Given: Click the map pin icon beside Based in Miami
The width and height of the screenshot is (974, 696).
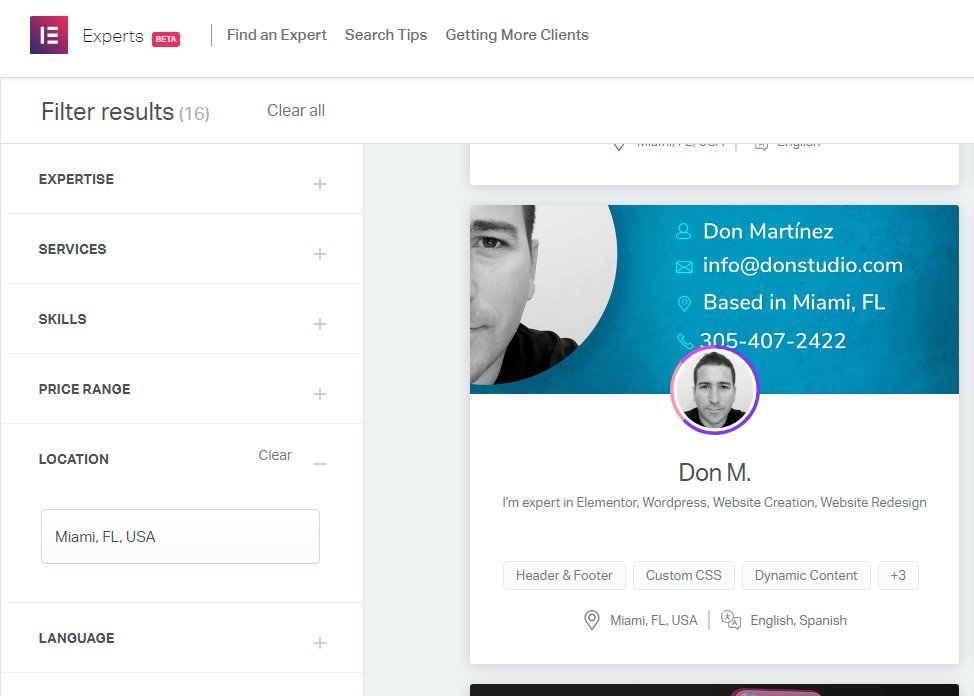Looking at the screenshot, I should (684, 303).
